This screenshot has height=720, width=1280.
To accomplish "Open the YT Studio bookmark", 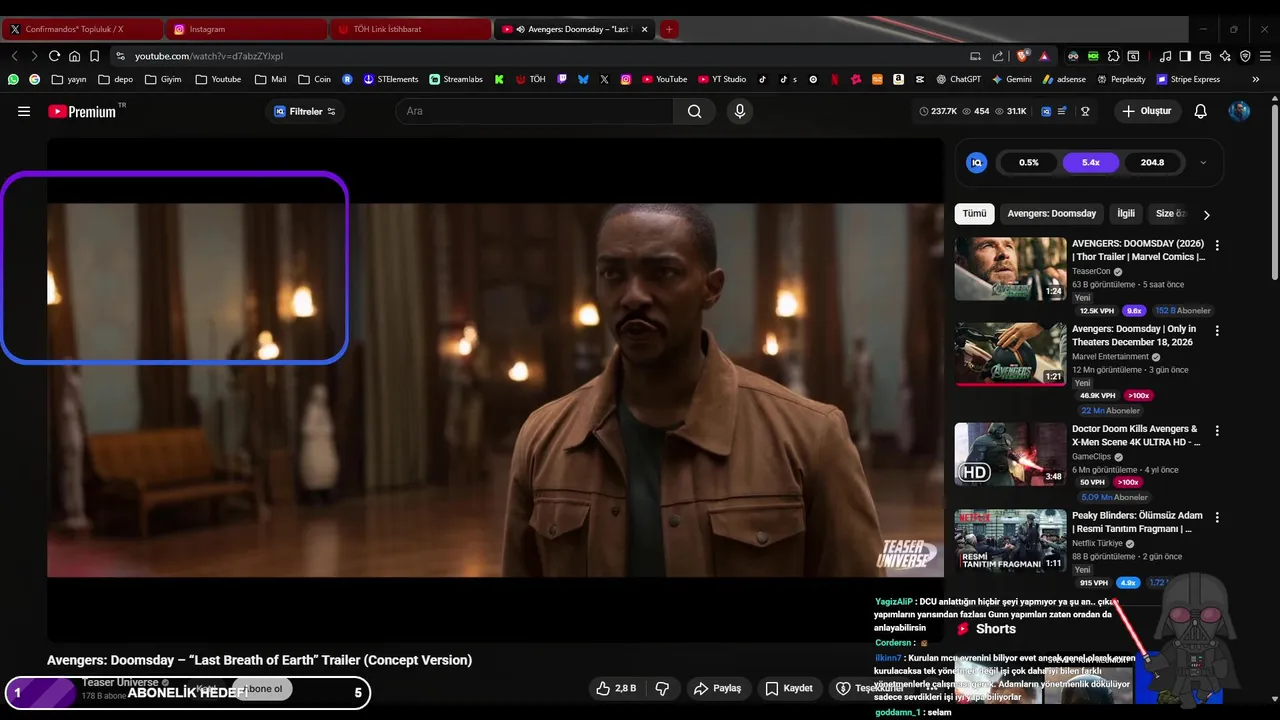I will (x=721, y=79).
